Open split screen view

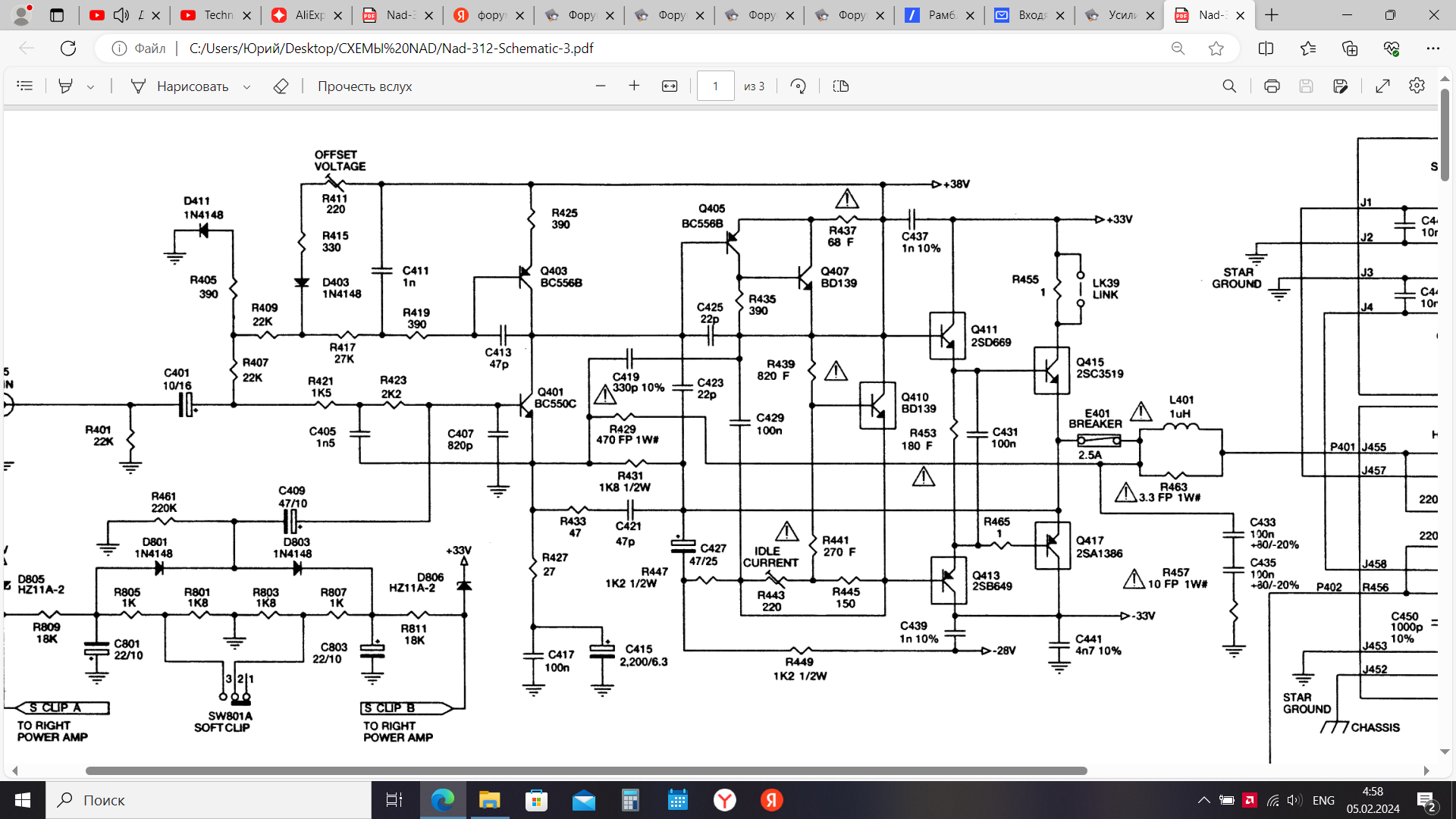[x=1266, y=49]
